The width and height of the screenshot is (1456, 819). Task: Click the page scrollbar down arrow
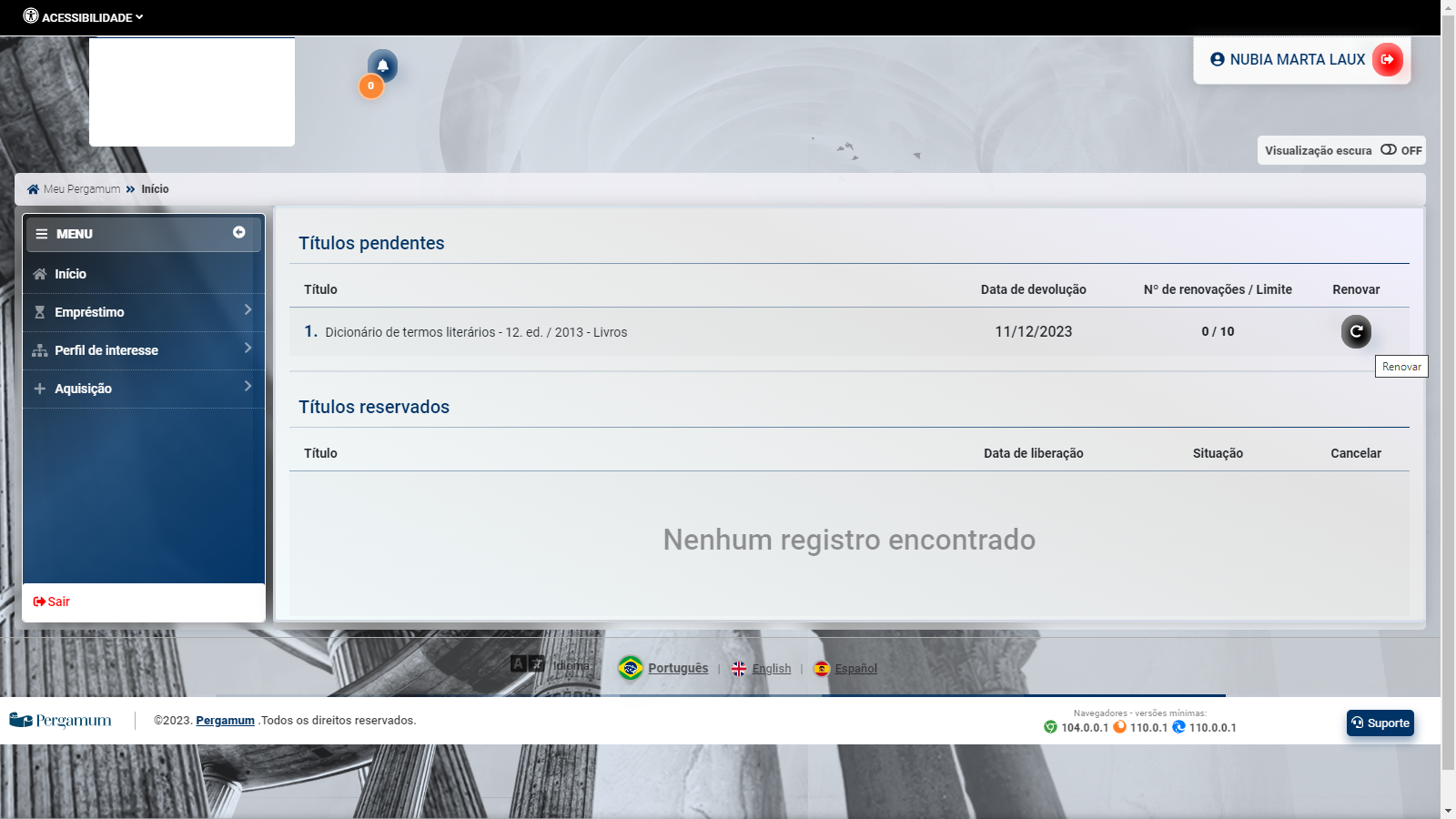coord(1448,810)
